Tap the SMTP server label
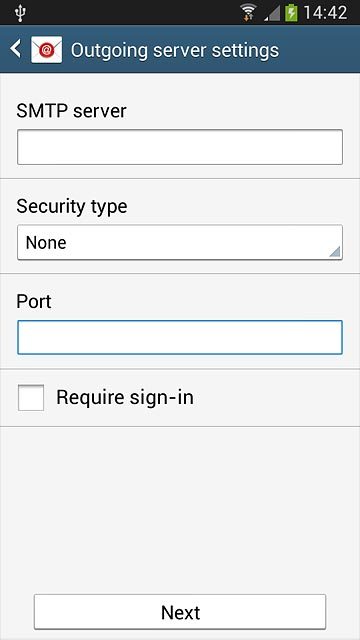This screenshot has width=360, height=640. (x=71, y=111)
